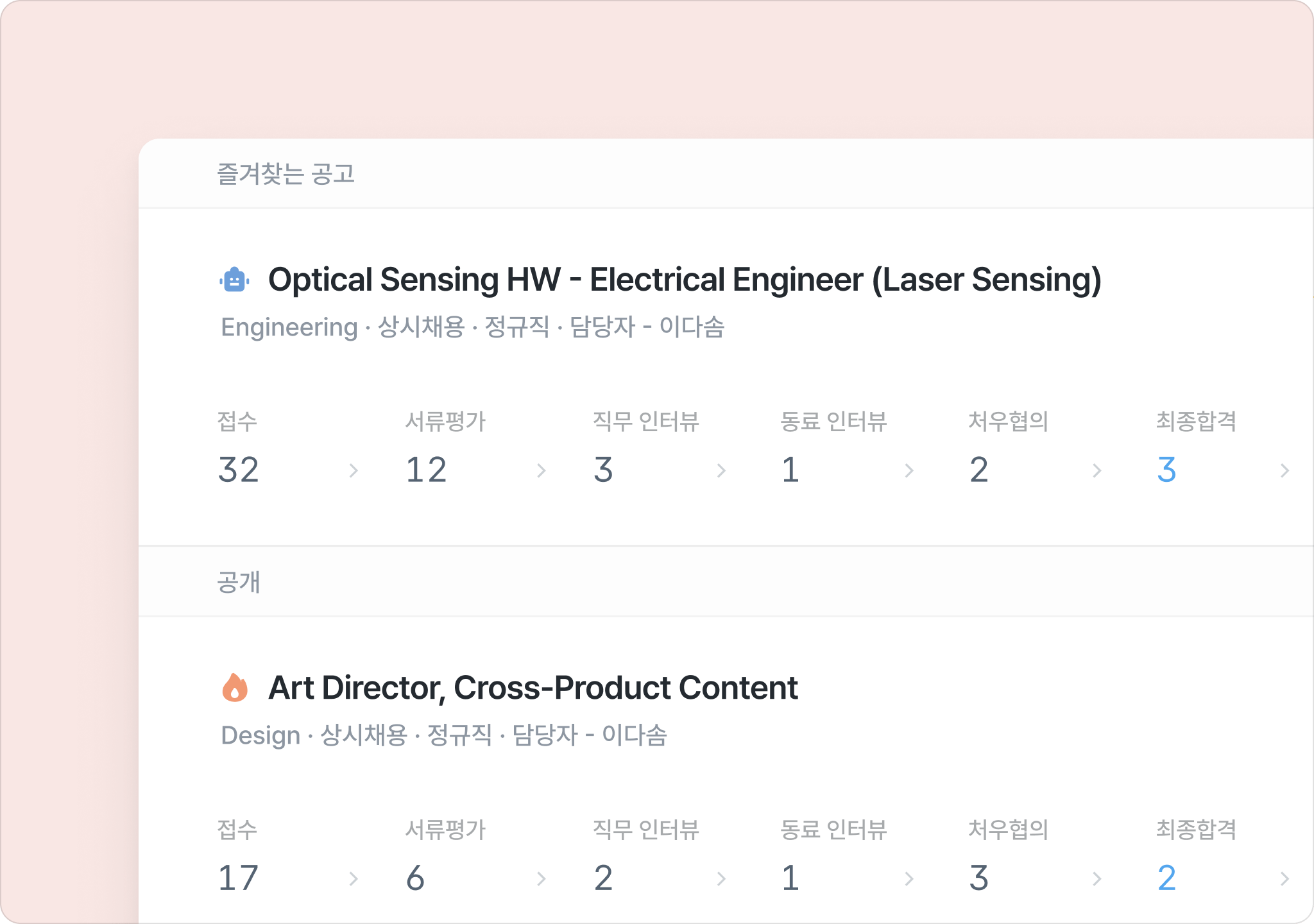
Task: Open 처우협의 count 2 for Optical Sensing
Action: tap(978, 470)
